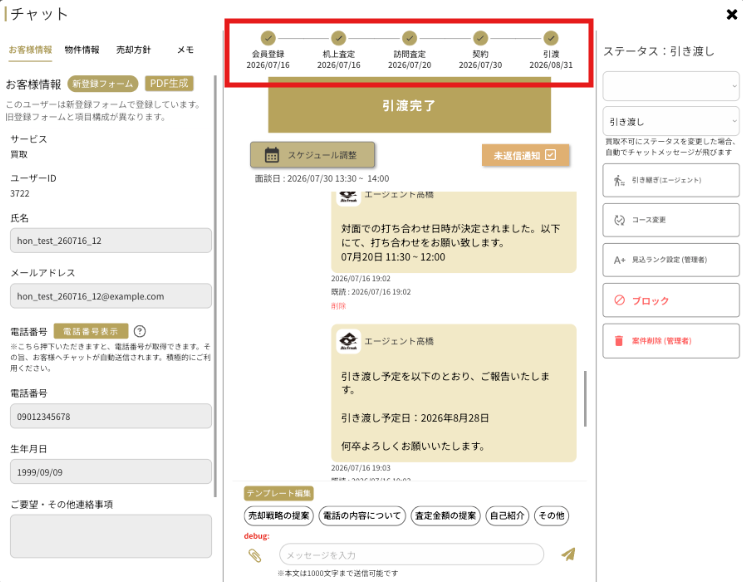Toggle the 未返信通知 checkbox
Viewport: 743px width, 582px height.
click(x=551, y=155)
